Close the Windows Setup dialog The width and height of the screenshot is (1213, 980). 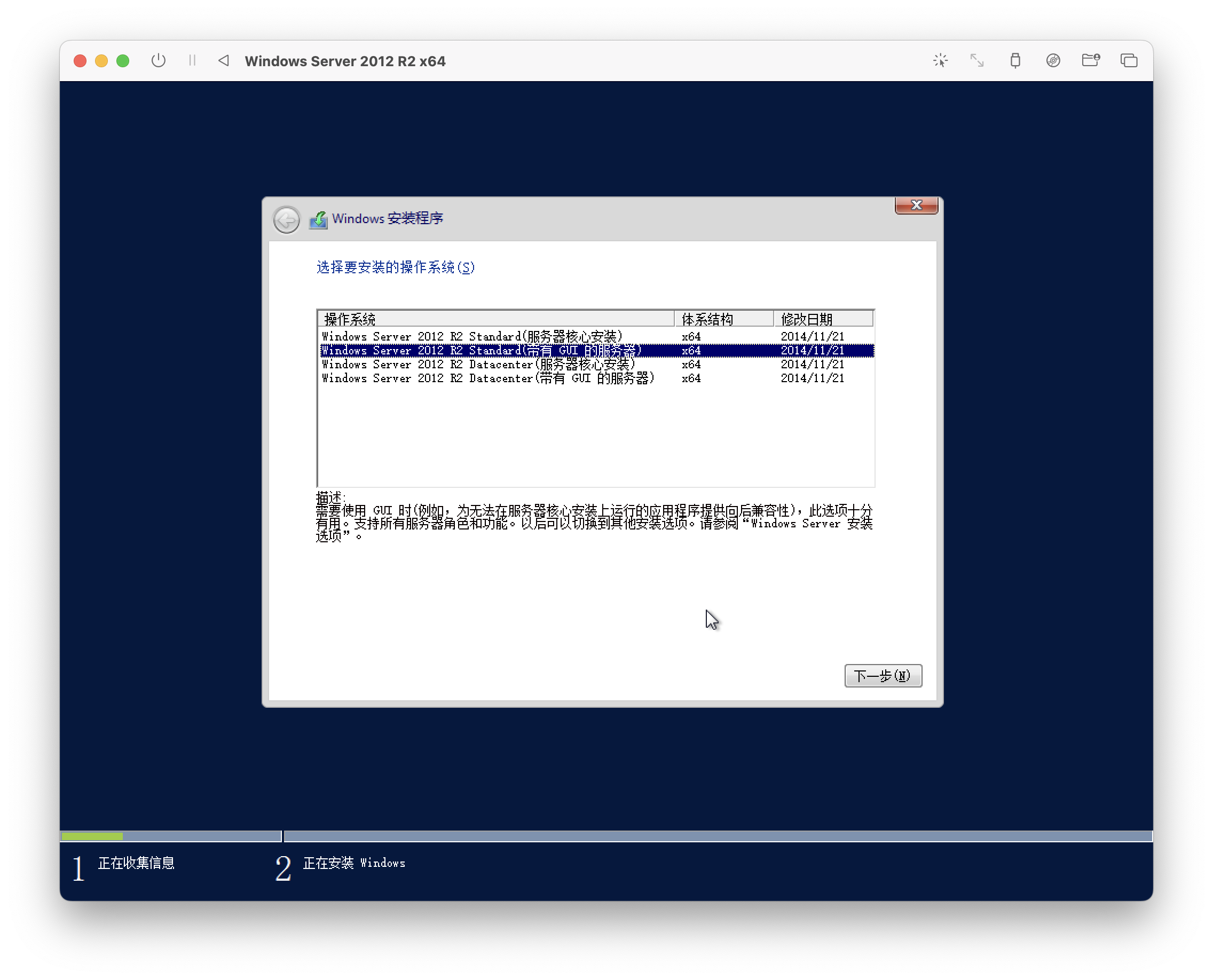pos(917,206)
